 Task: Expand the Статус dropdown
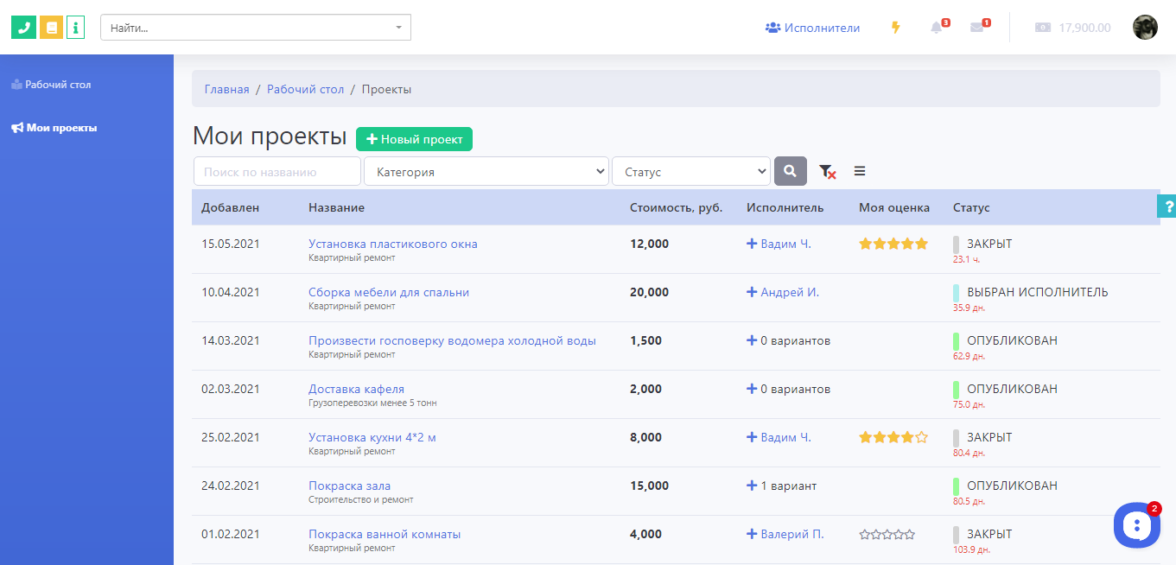[691, 171]
